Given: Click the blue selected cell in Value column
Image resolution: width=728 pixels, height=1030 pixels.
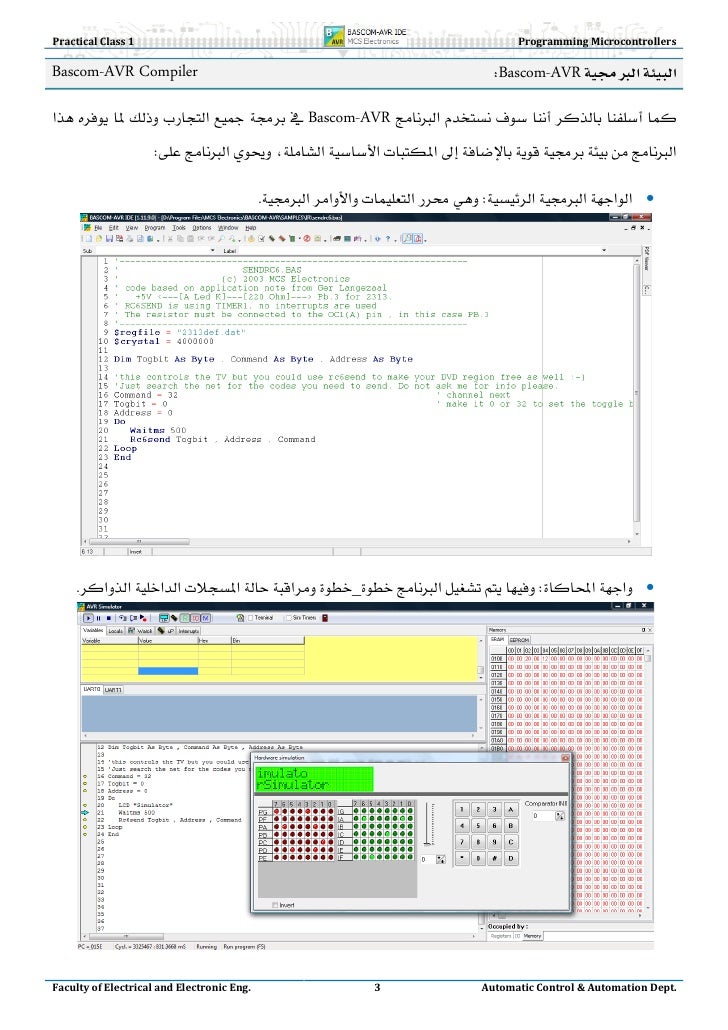Looking at the screenshot, I should [168, 671].
